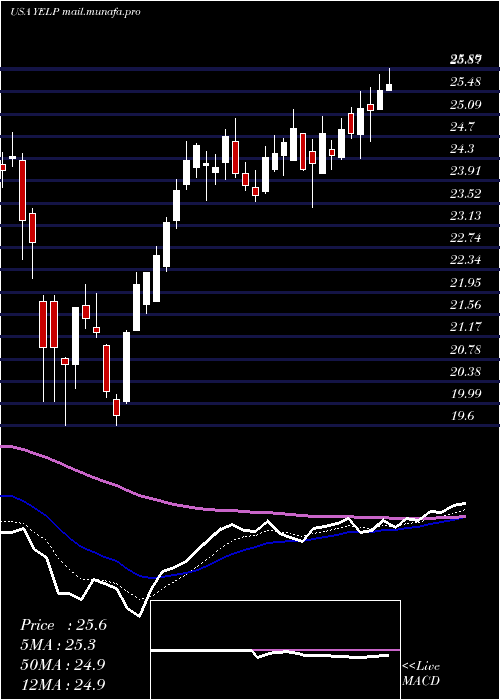
Task: Click the 23.91 price axis label
Action: [466, 171]
